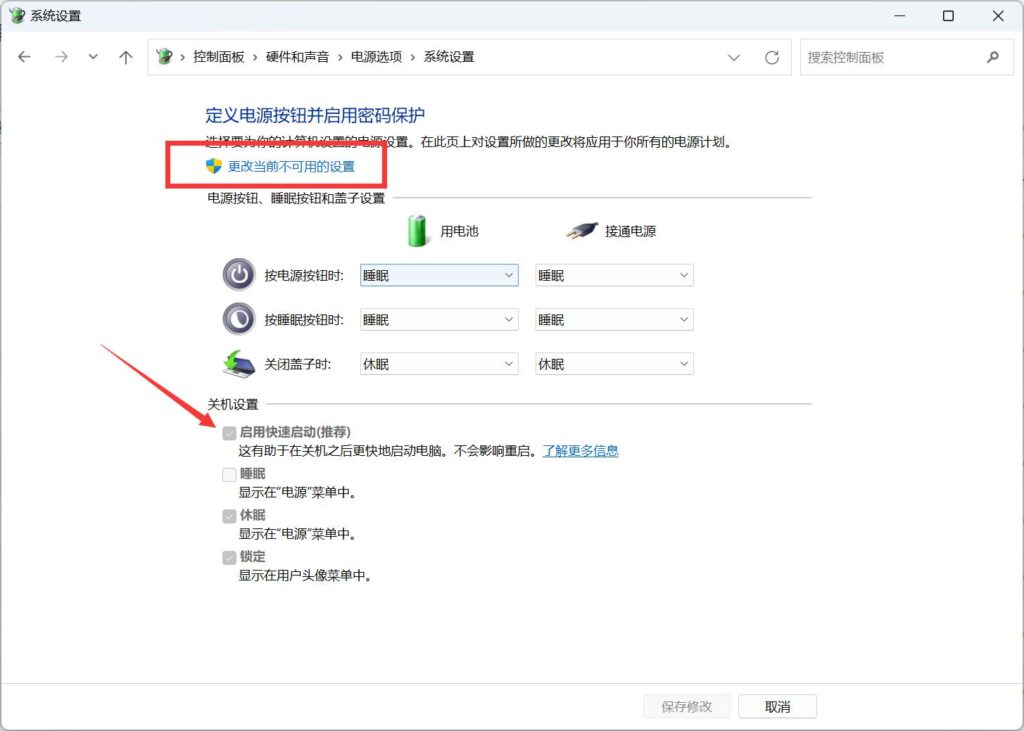Click the 取消 button
This screenshot has width=1024, height=731.
point(777,706)
